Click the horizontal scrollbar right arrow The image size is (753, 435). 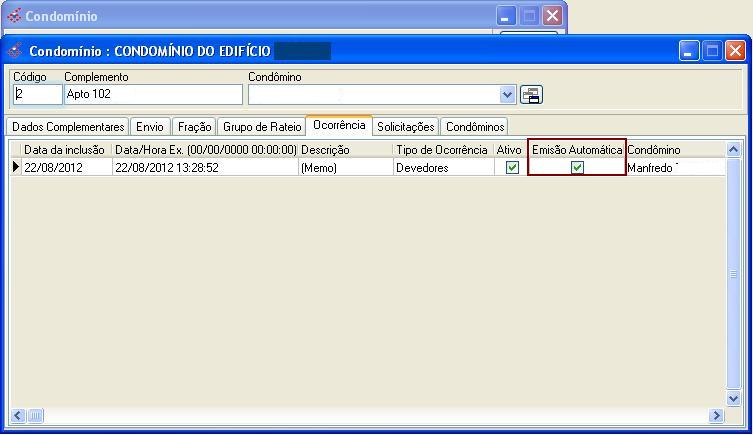[716, 415]
